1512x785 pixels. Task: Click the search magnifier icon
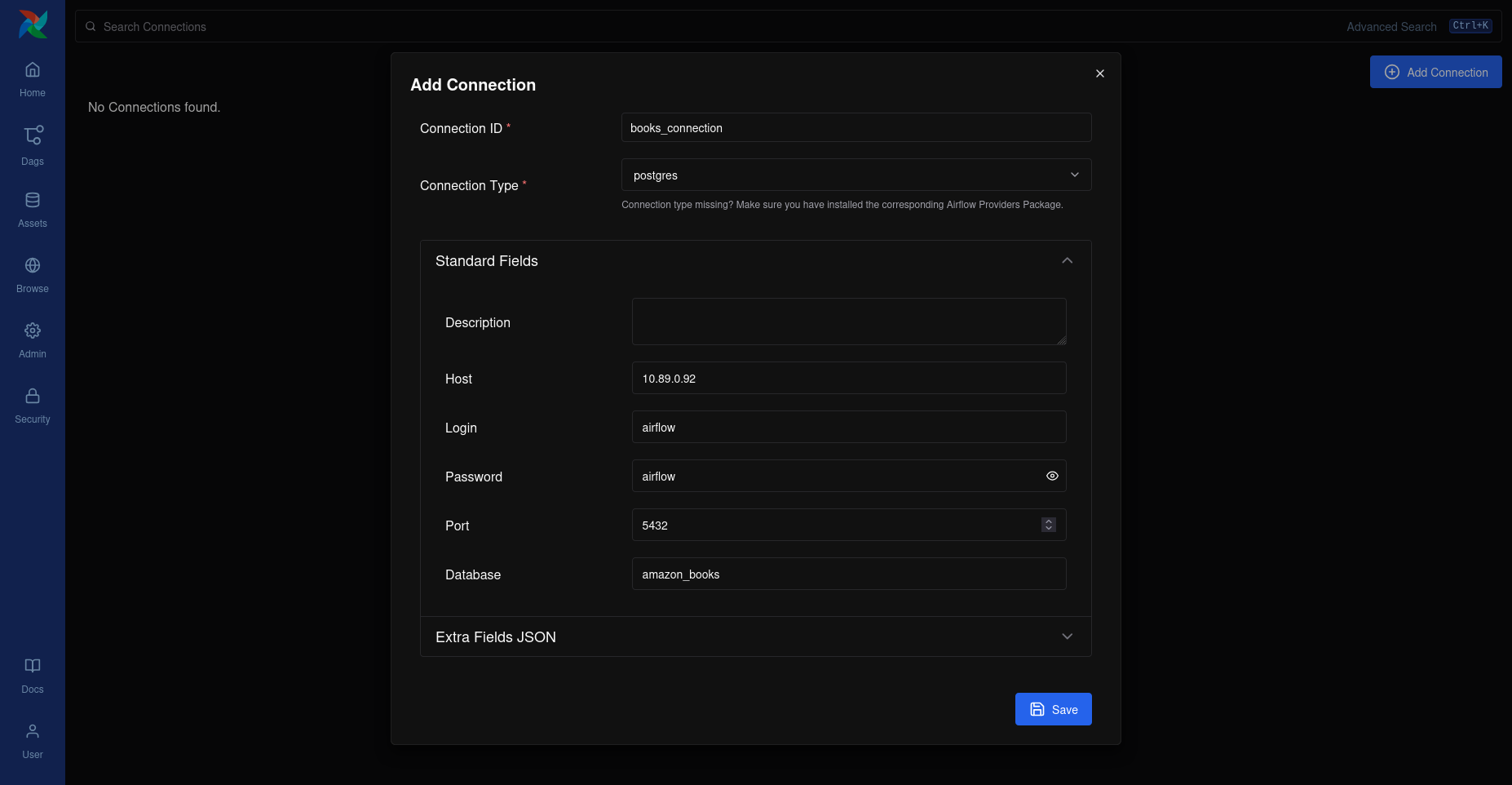91,26
